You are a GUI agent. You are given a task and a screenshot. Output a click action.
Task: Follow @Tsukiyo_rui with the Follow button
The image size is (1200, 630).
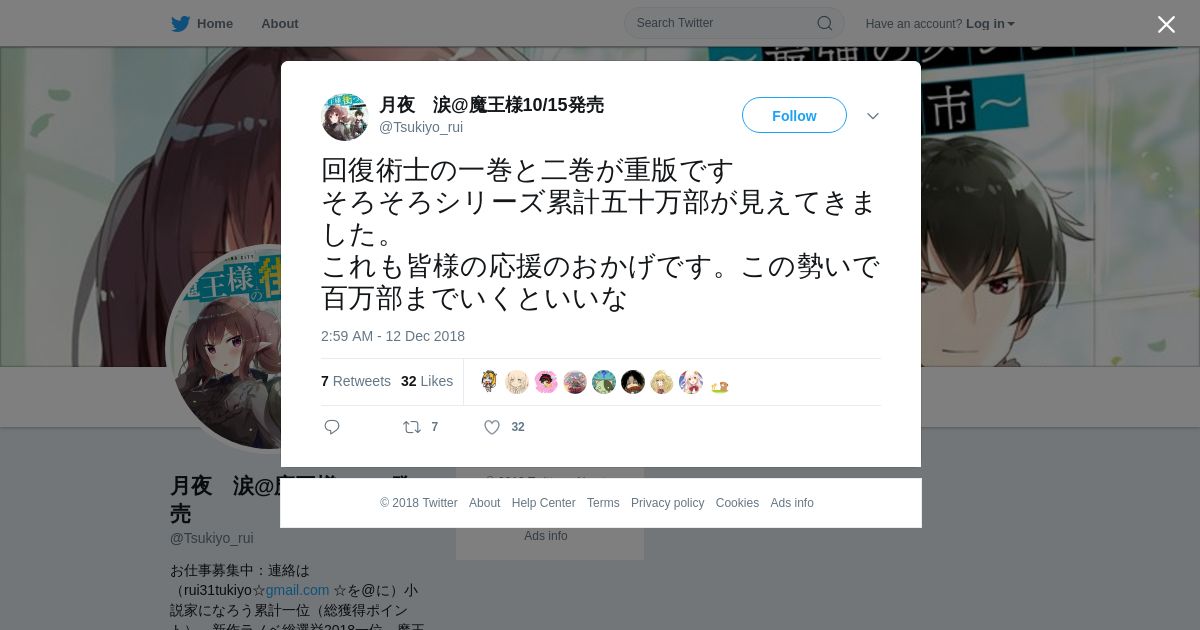794,115
